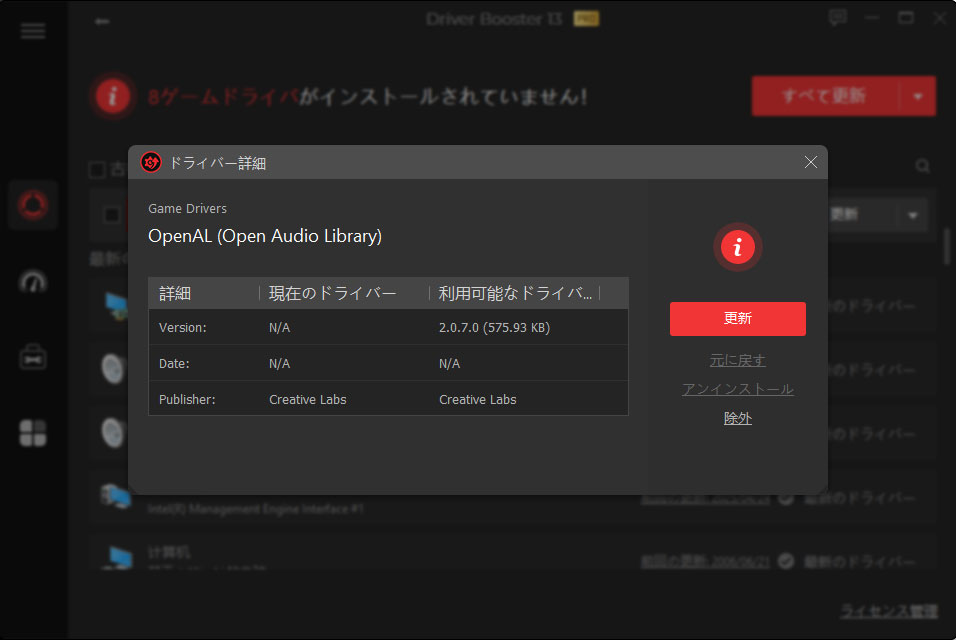
Task: Click the Intel Management Engine row's device icon
Action: 116,496
